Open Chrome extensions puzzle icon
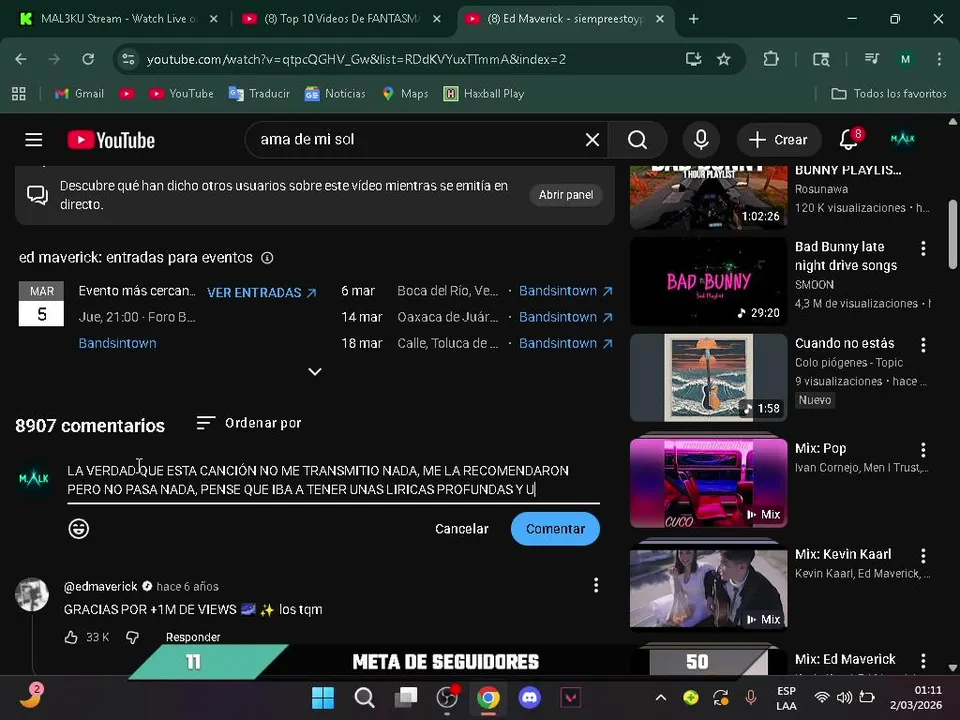This screenshot has width=960, height=720. coord(771,59)
